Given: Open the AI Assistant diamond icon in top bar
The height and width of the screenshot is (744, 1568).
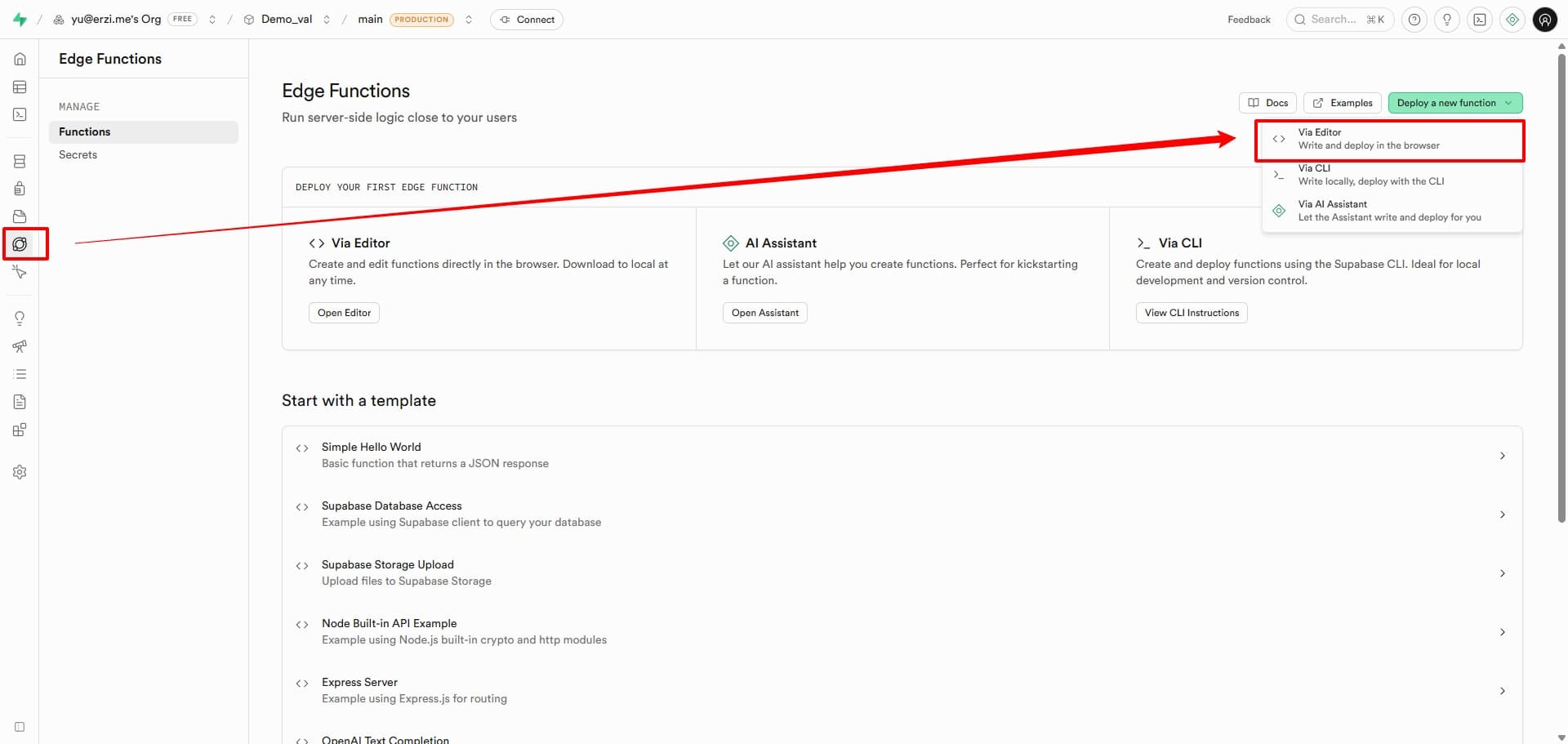Looking at the screenshot, I should pos(1512,20).
